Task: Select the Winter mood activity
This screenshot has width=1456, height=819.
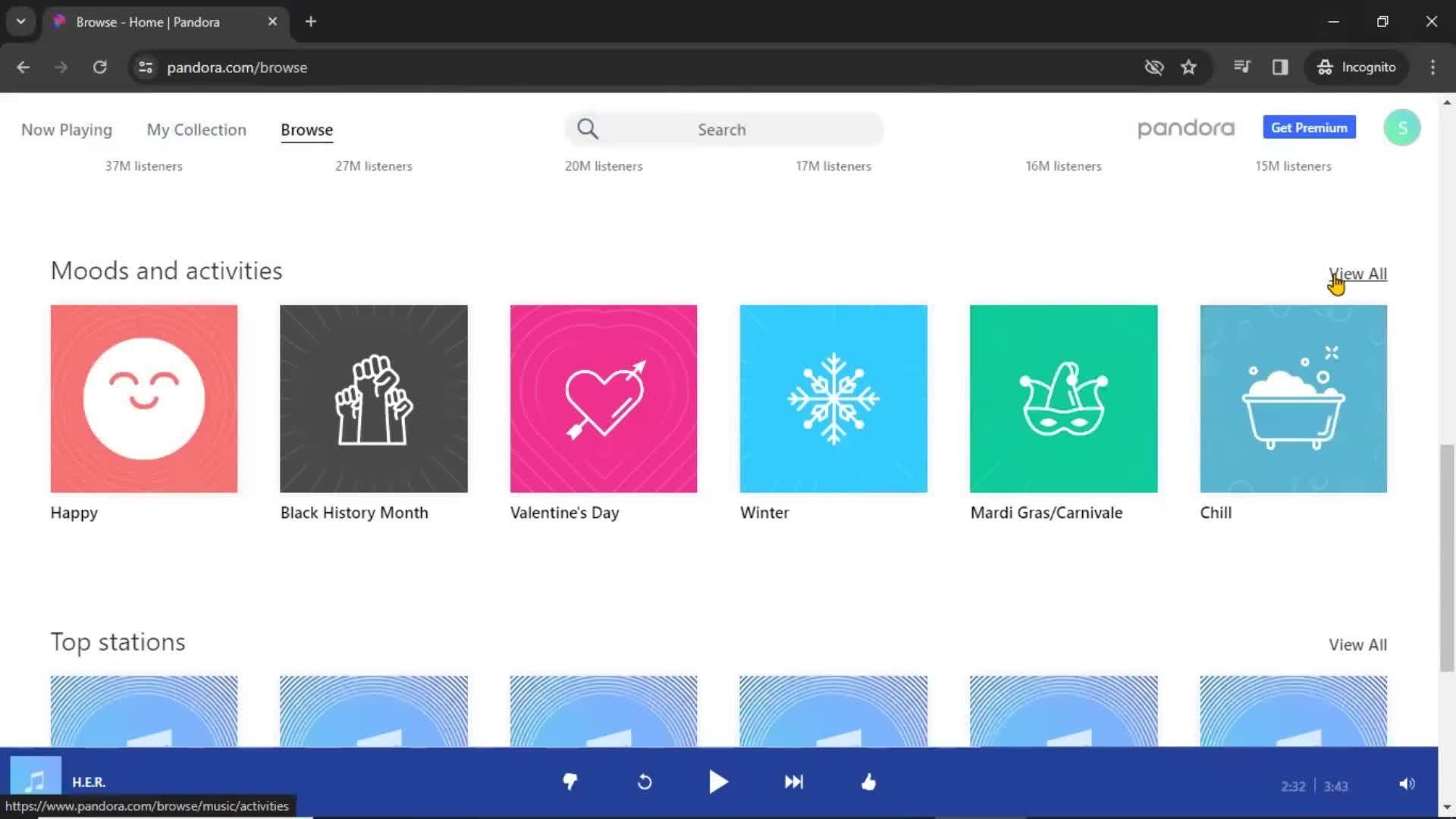Action: click(833, 399)
